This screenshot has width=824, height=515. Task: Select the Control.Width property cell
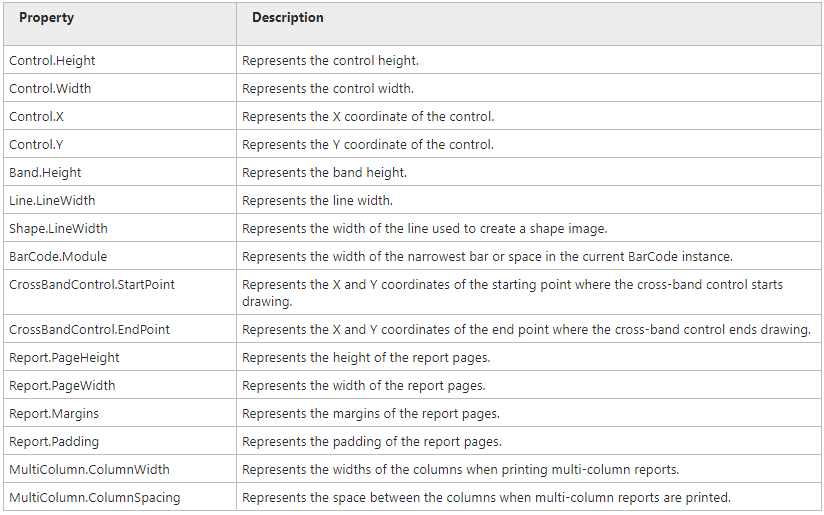coord(50,89)
